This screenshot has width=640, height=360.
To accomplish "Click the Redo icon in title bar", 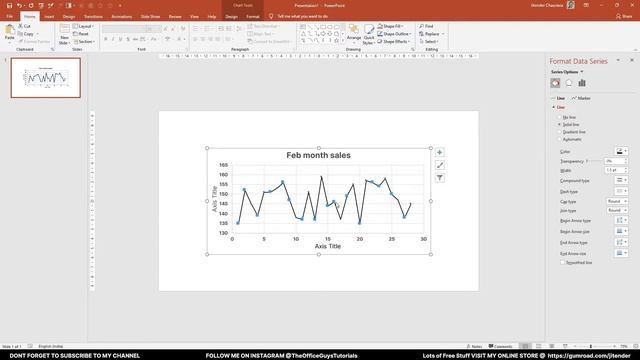I will [x=31, y=6].
